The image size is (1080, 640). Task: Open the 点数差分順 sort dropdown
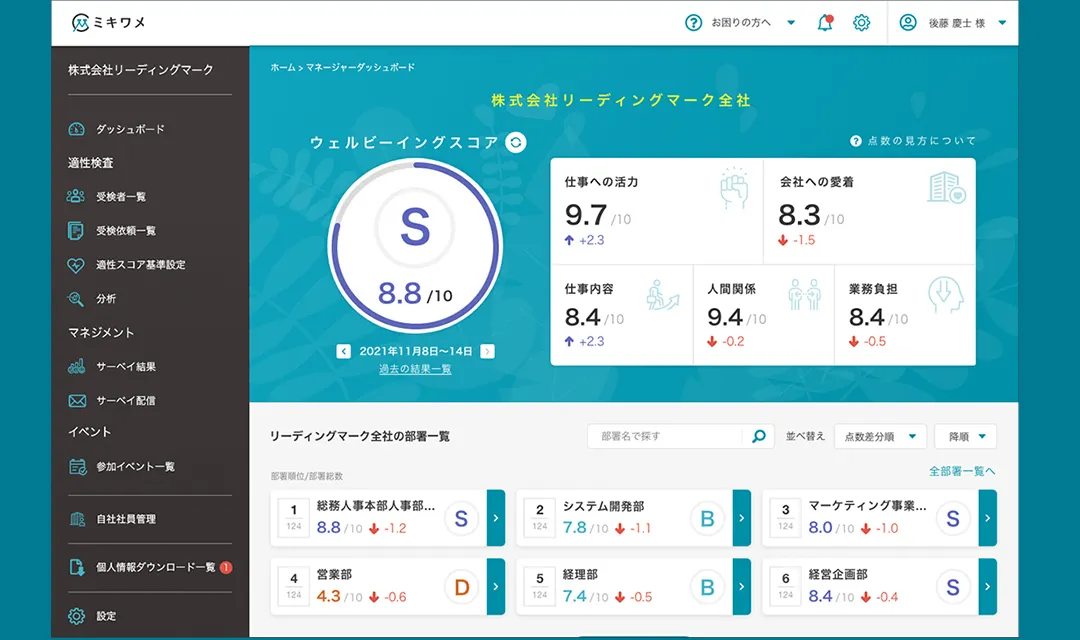pyautogui.click(x=880, y=436)
